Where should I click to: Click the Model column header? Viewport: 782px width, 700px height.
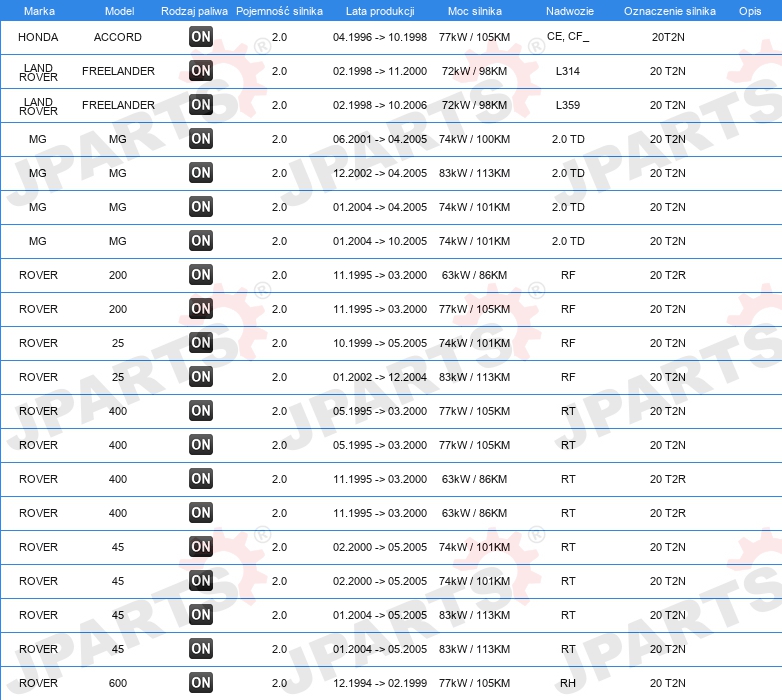[x=119, y=11]
